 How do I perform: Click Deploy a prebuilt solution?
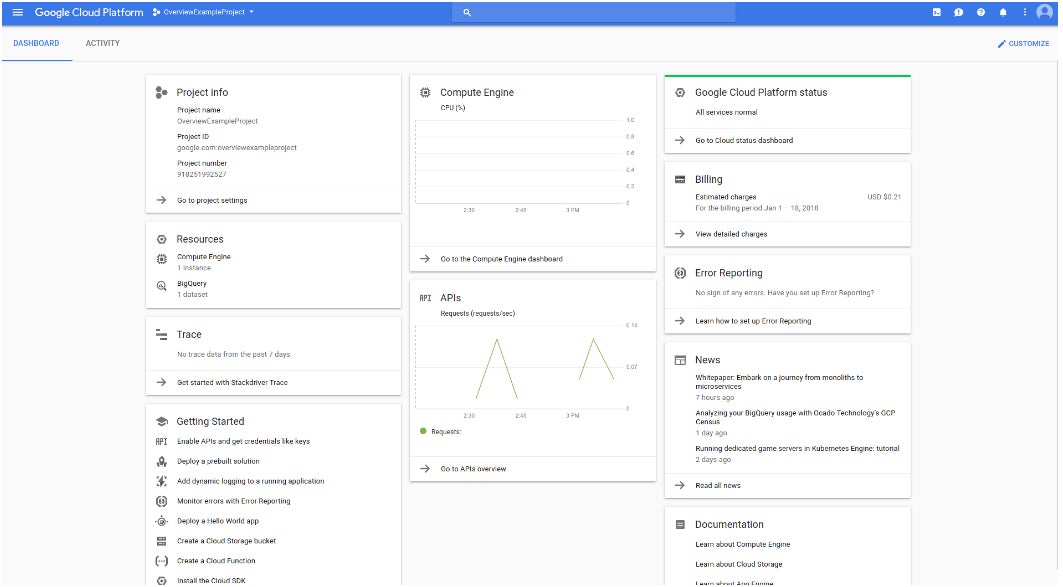[x=218, y=462]
